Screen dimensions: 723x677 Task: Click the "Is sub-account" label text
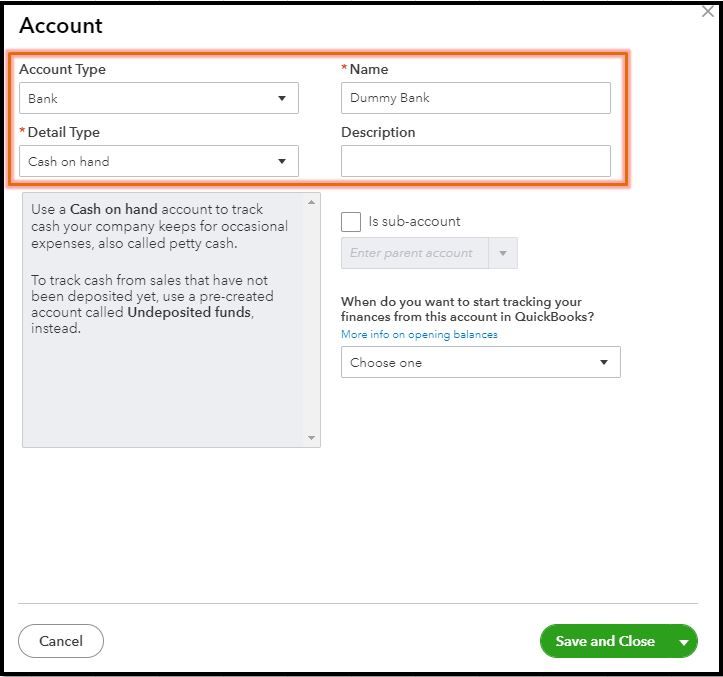tap(414, 222)
